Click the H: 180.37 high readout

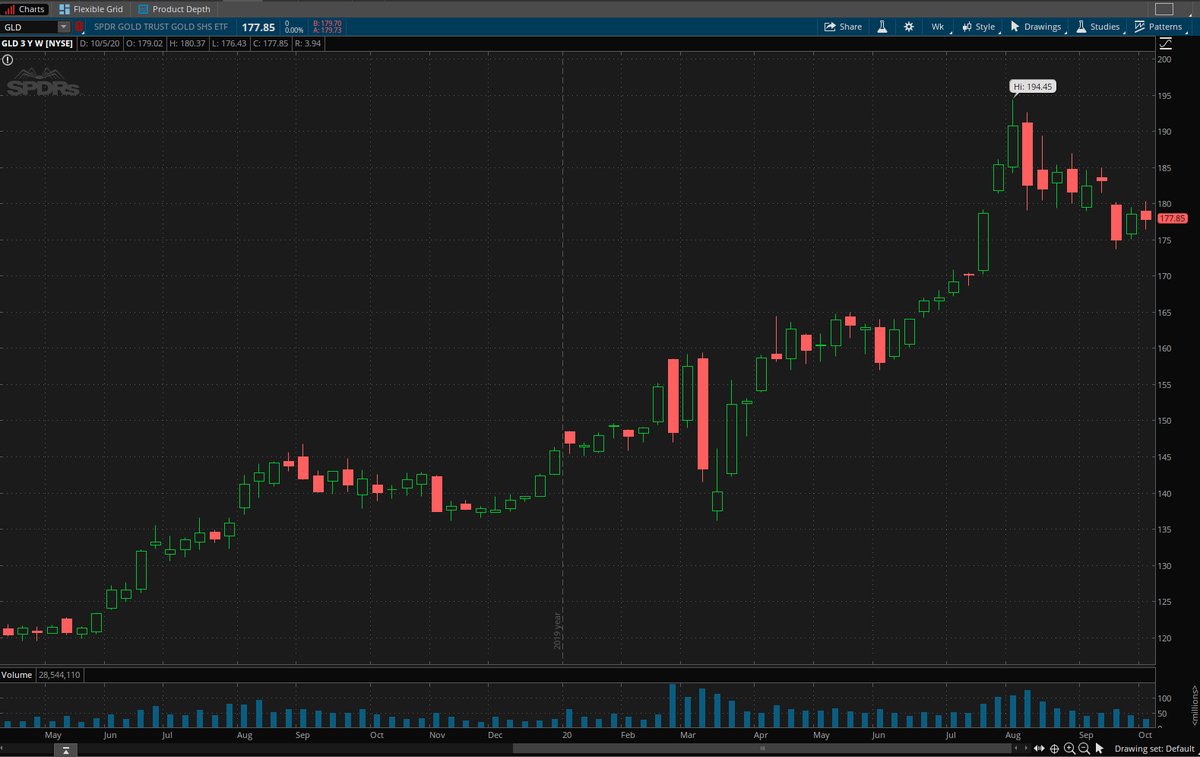pyautogui.click(x=188, y=44)
